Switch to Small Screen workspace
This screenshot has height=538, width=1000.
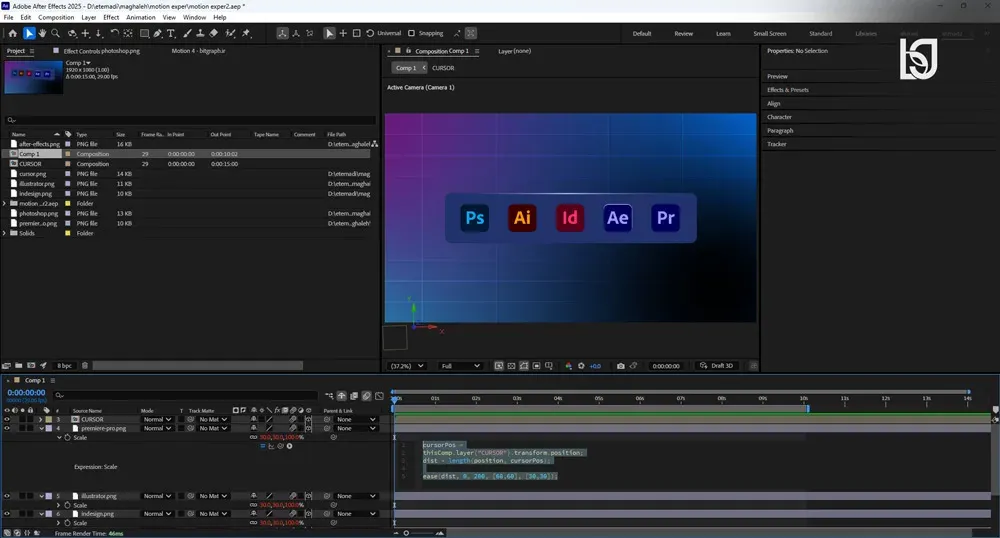point(770,33)
